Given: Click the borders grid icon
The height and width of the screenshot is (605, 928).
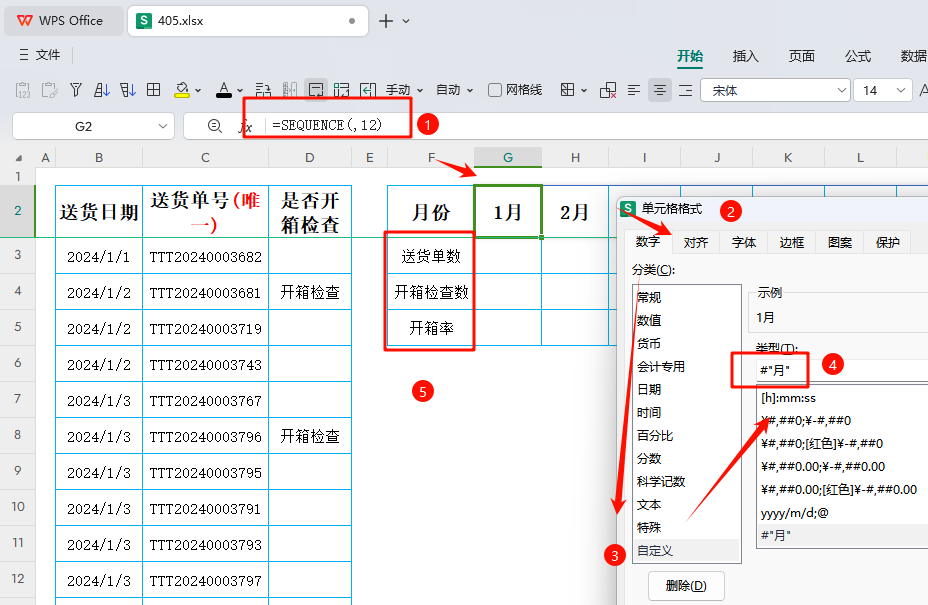Looking at the screenshot, I should 567,90.
